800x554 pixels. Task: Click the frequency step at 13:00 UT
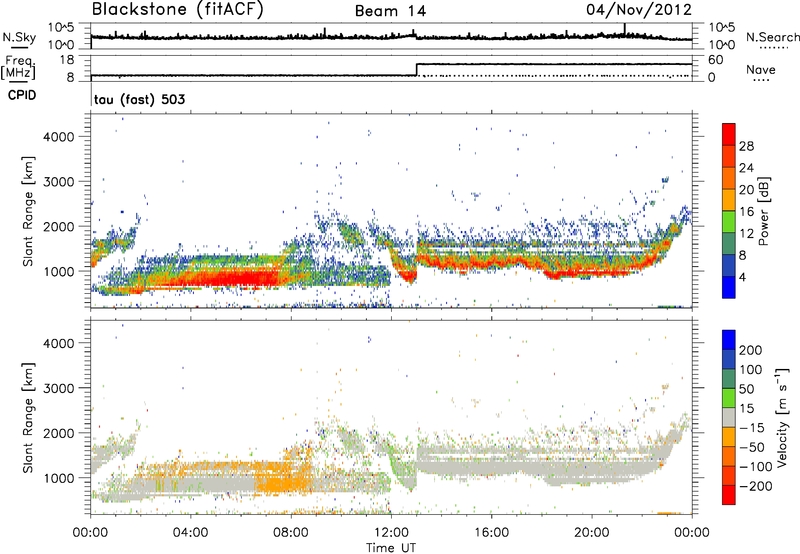[x=417, y=70]
